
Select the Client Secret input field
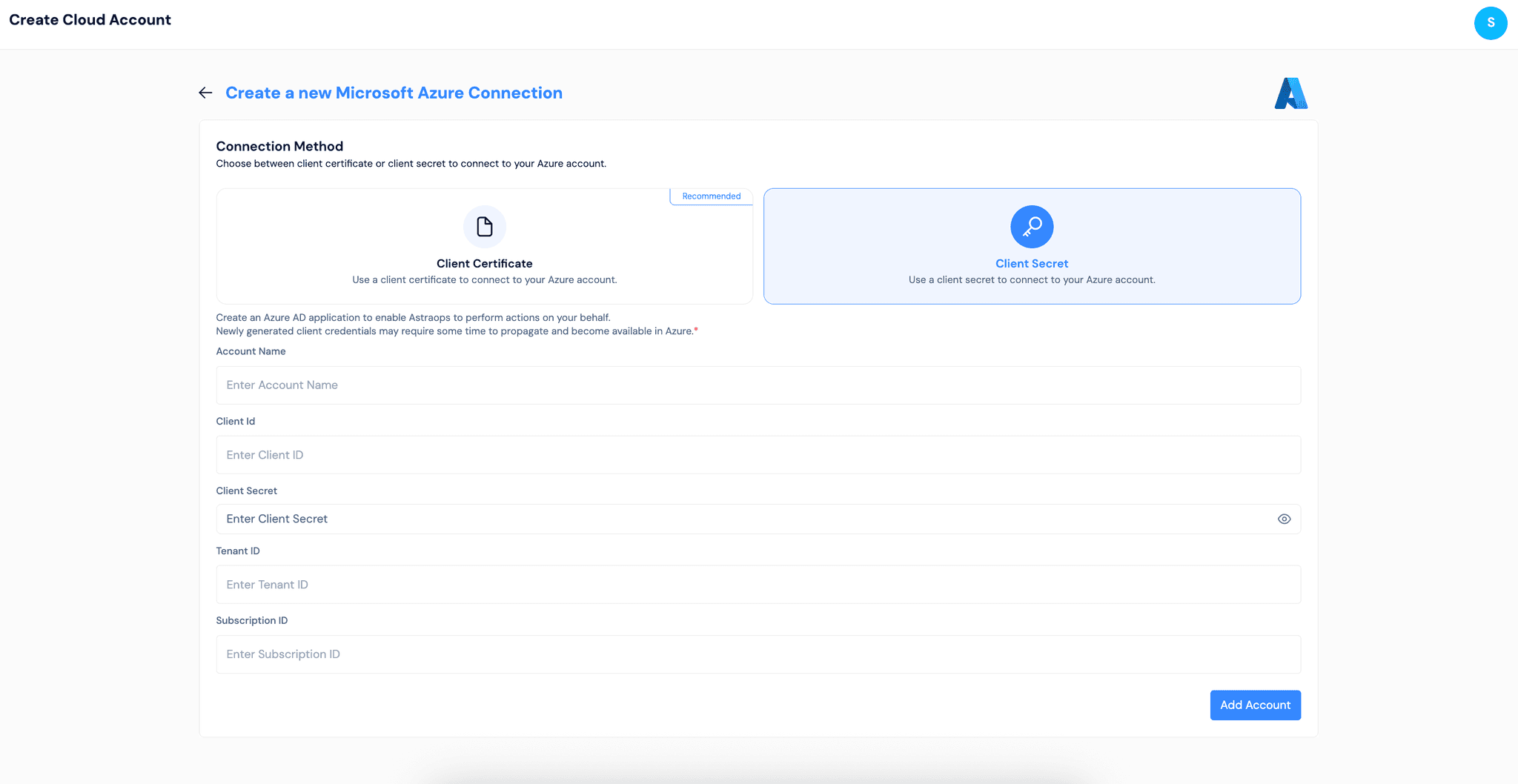point(741,519)
